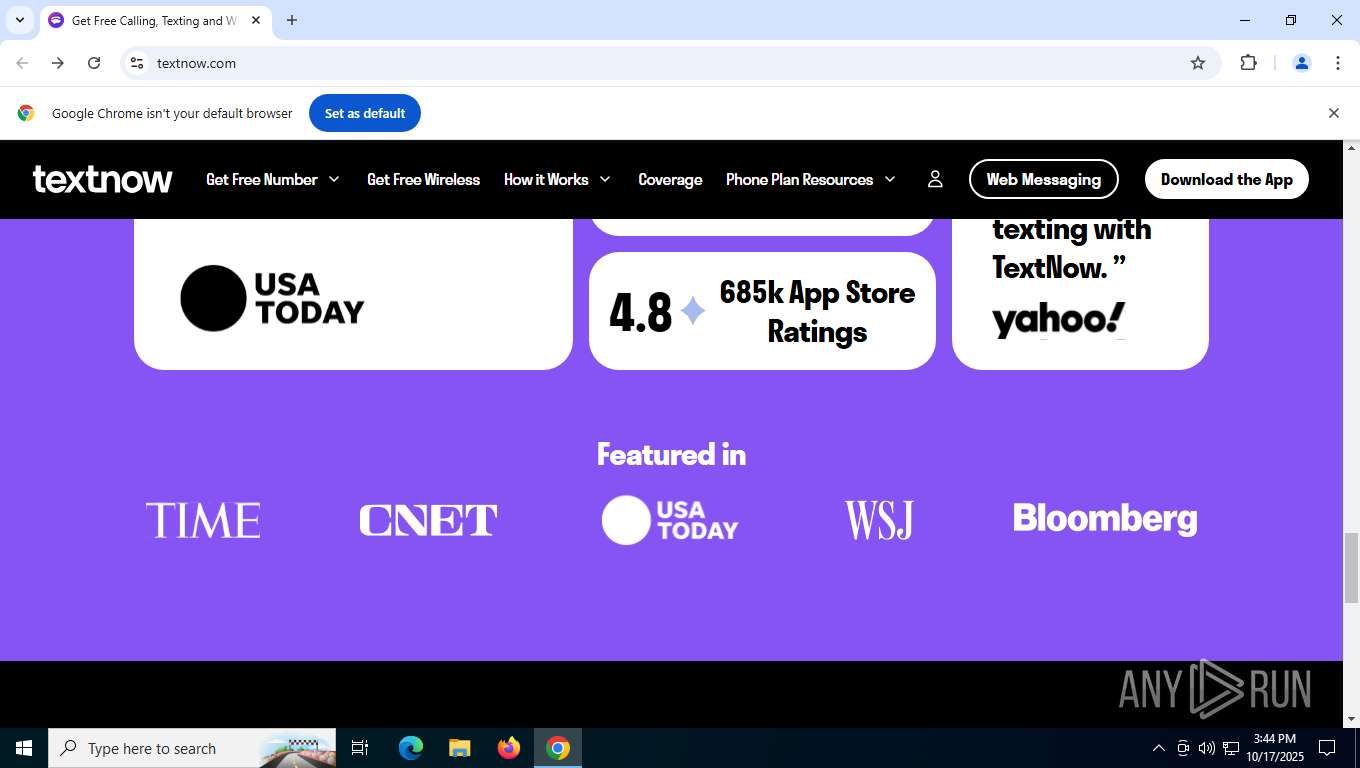The height and width of the screenshot is (768, 1360).
Task: Click the Bloomberg logo
Action: (1105, 519)
